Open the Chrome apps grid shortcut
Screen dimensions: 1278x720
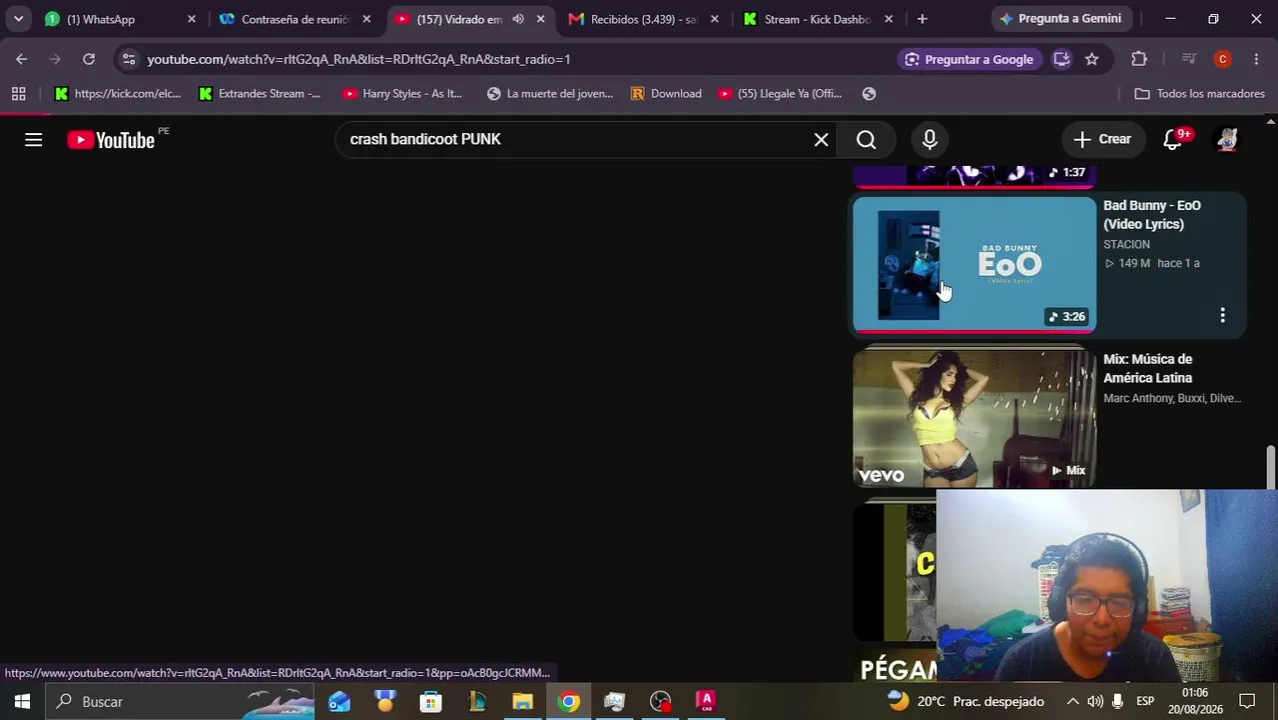tap(18, 93)
